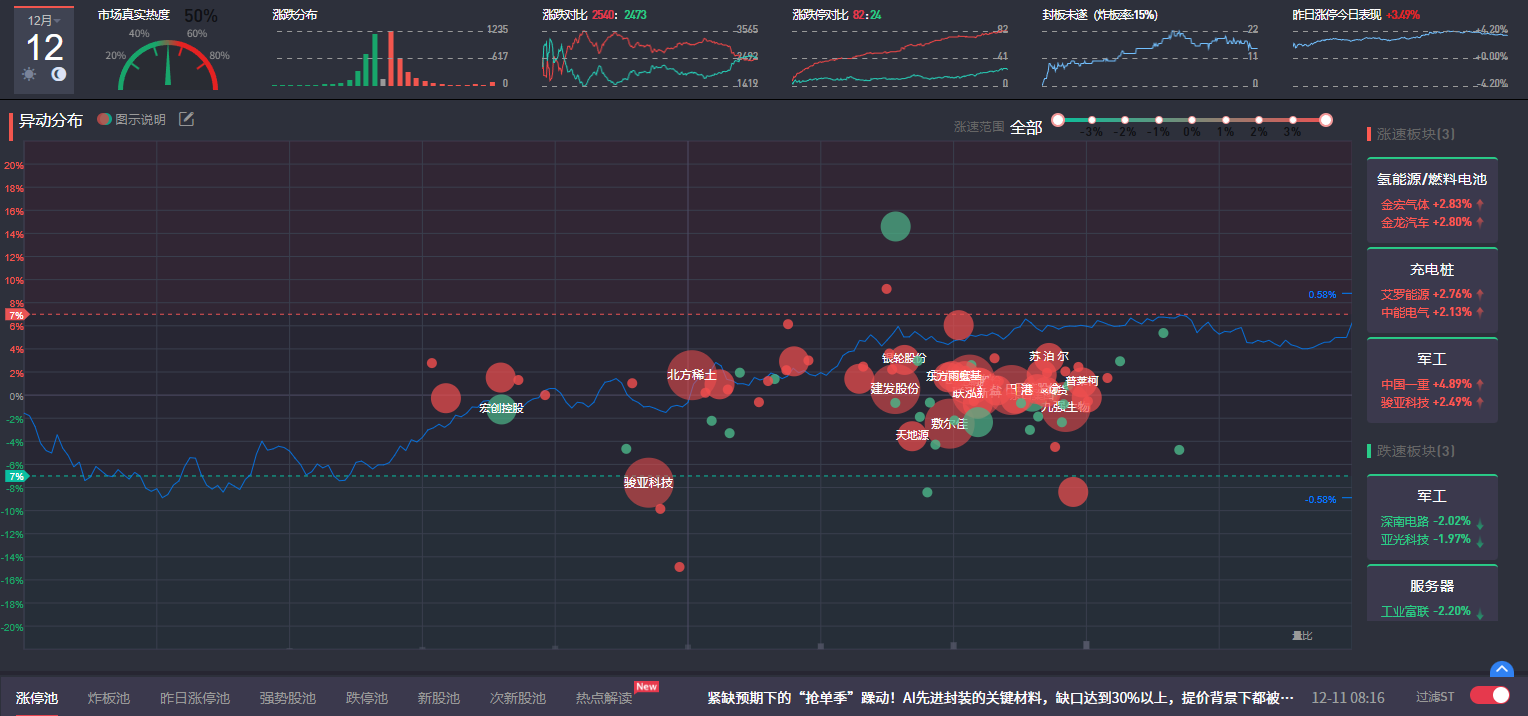This screenshot has width=1528, height=716.
Task: Click the moon night icon under the date
Action: [59, 75]
